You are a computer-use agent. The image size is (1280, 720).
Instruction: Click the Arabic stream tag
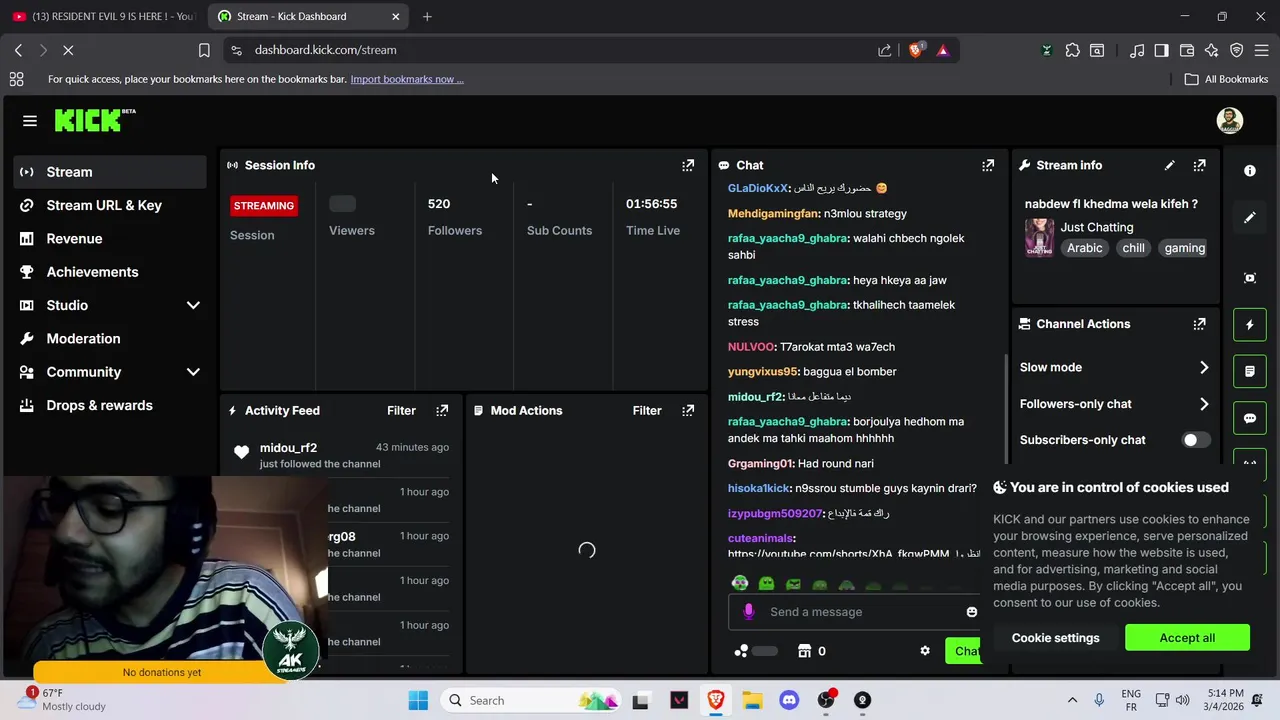[1084, 248]
